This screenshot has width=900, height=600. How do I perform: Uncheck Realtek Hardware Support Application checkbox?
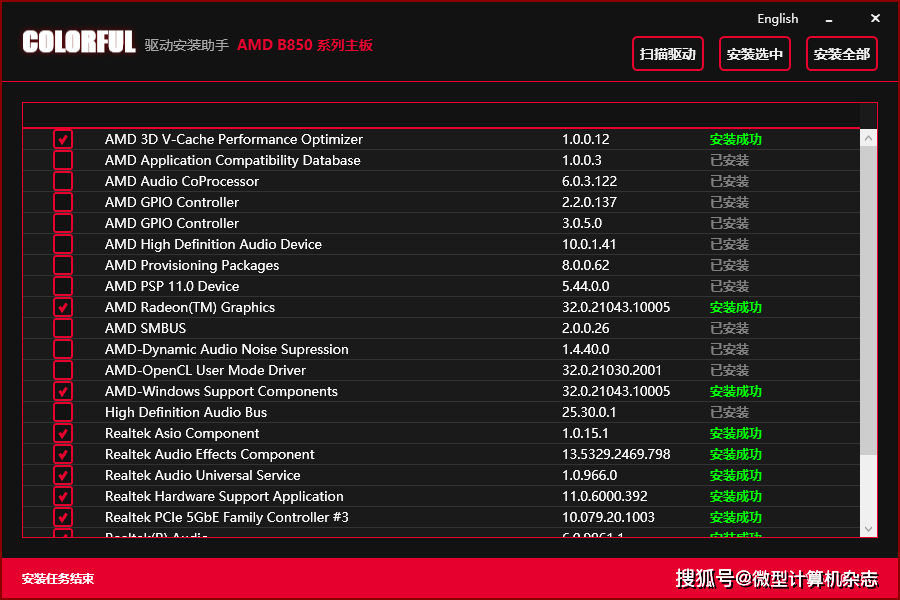coord(63,496)
